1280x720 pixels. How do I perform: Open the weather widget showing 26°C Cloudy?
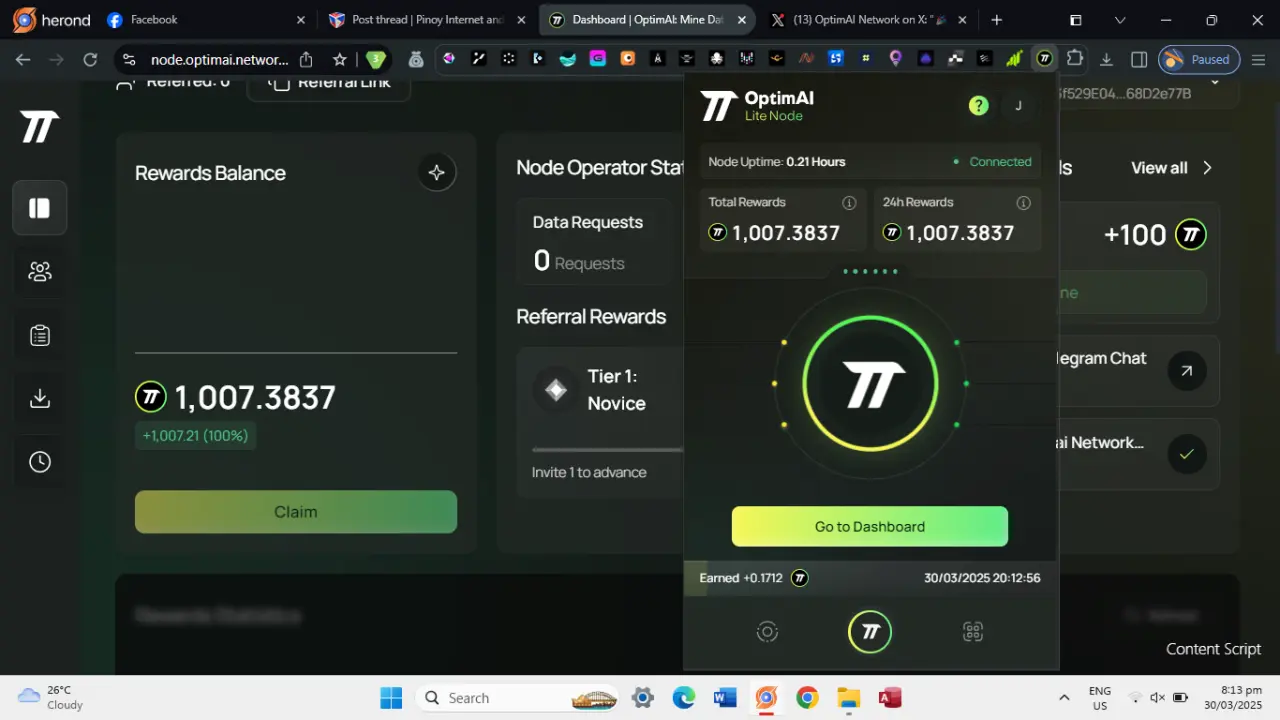pos(51,697)
